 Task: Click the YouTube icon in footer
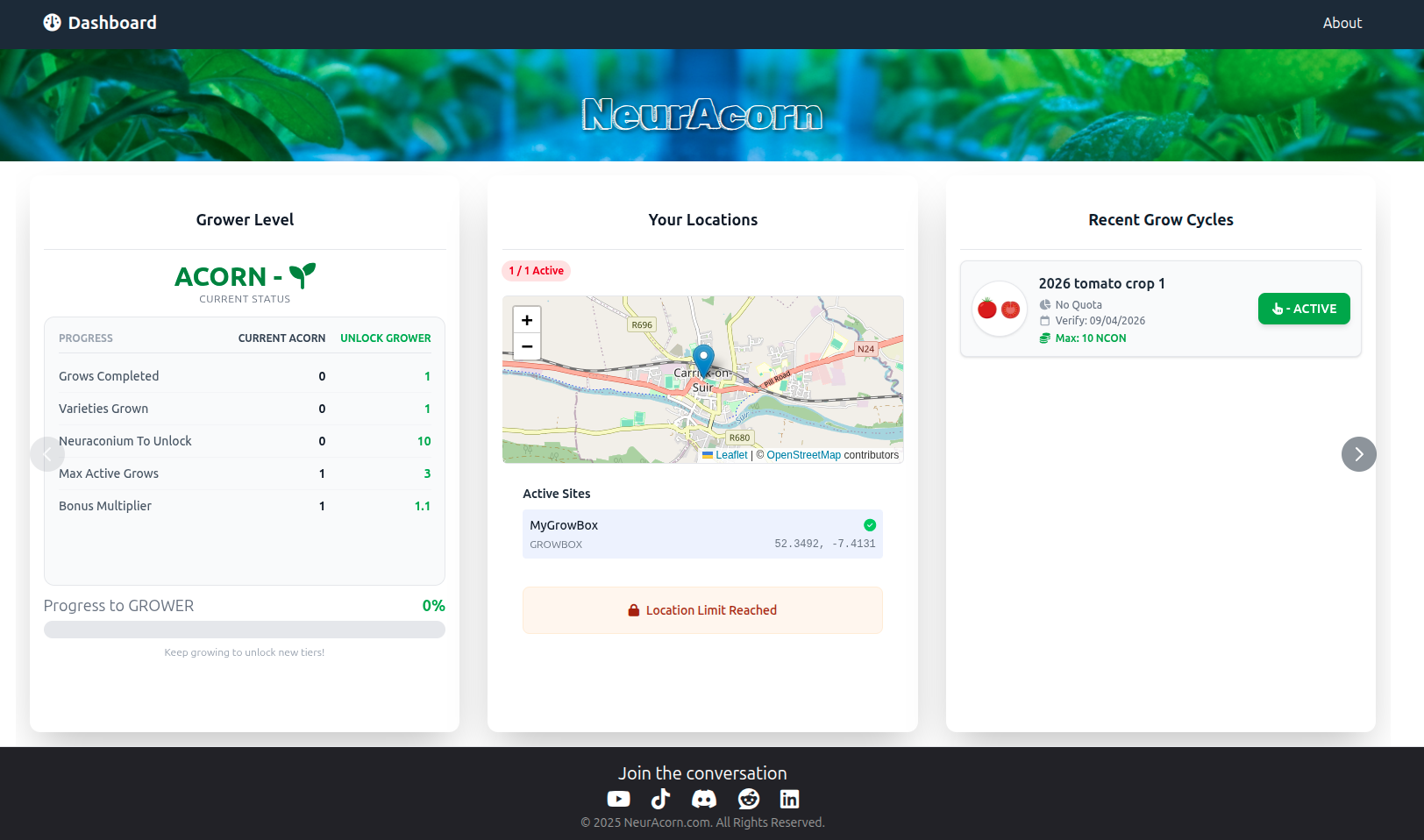tap(618, 799)
